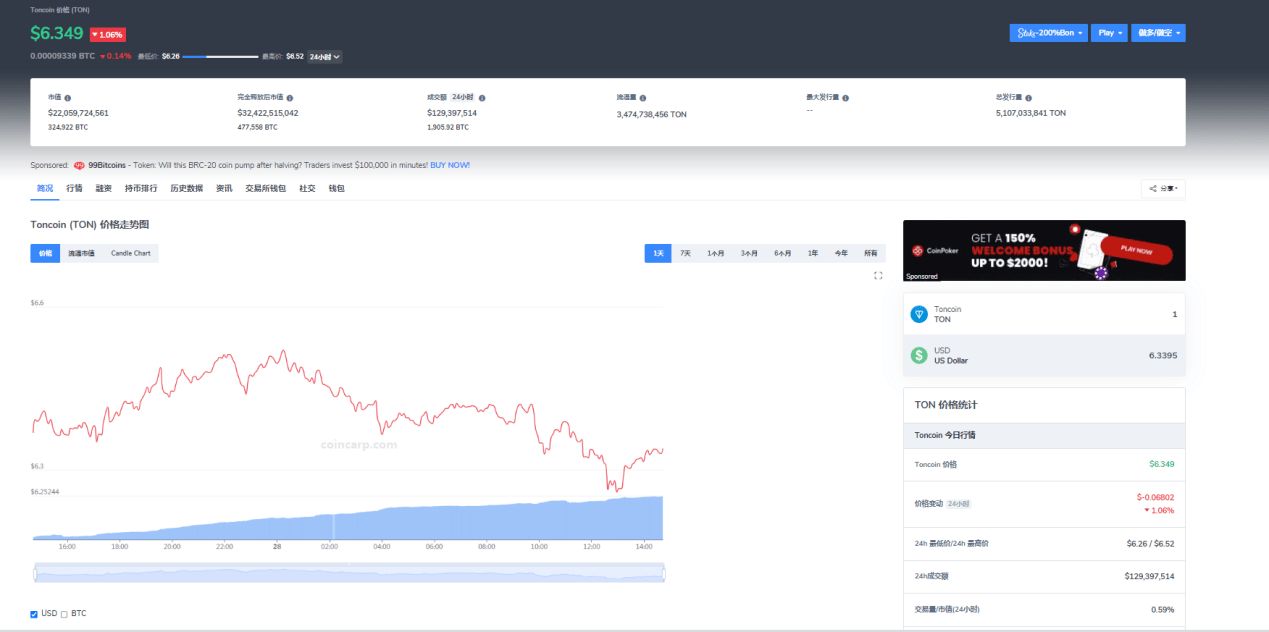Click the BUY NOW! sponsored link
This screenshot has width=1269, height=632.
449,165
